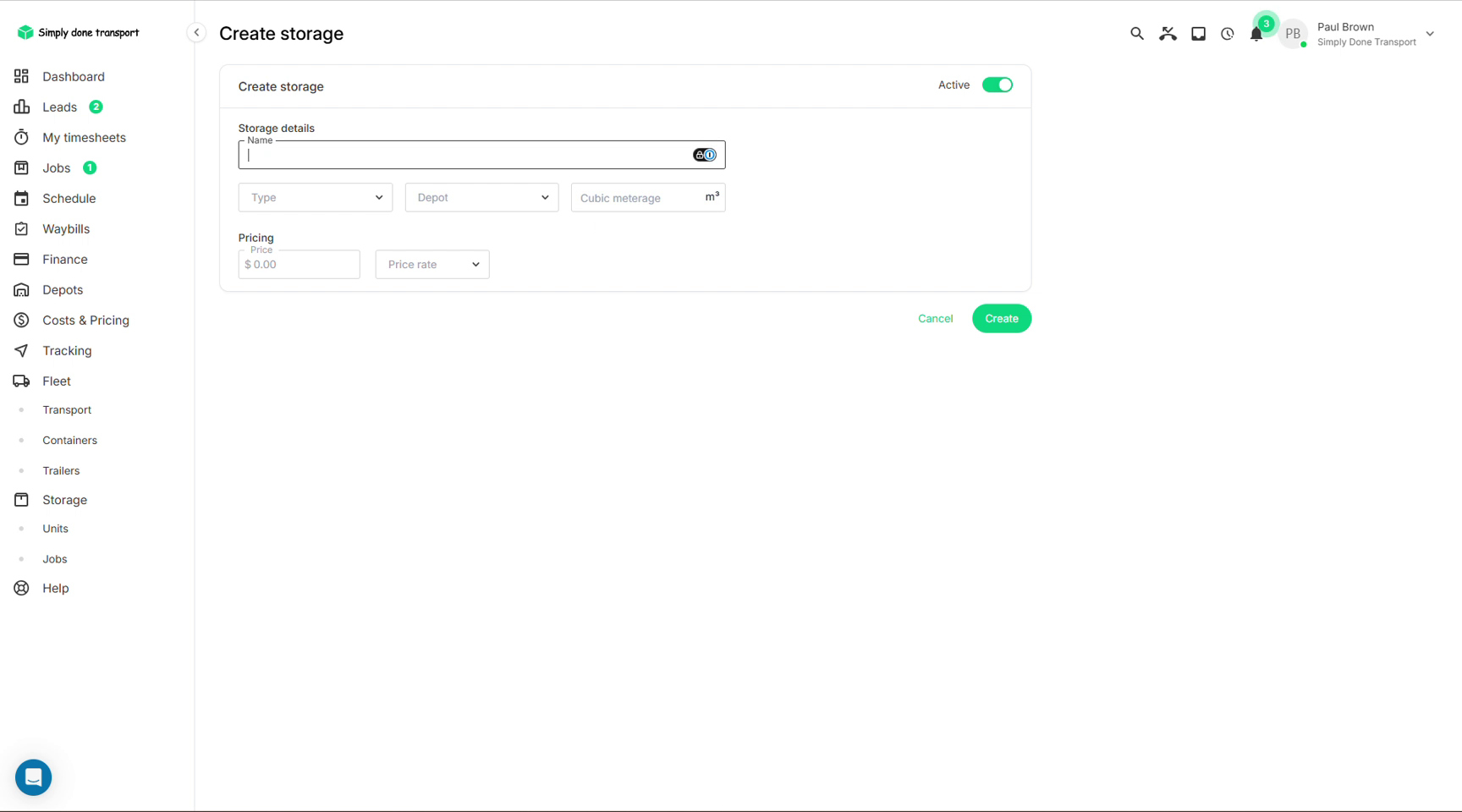The image size is (1462, 812).
Task: Open the Type dropdown
Action: tap(316, 197)
